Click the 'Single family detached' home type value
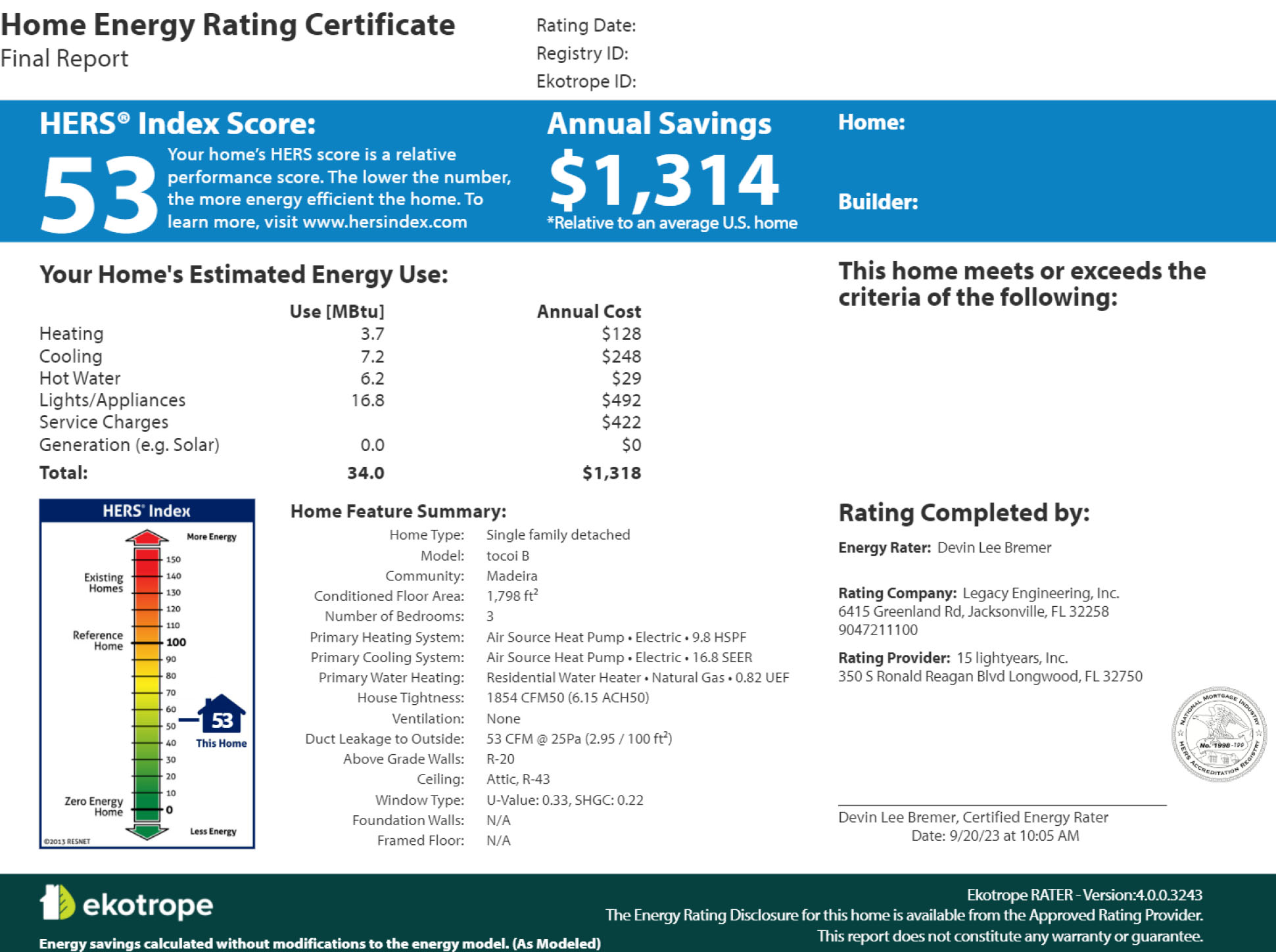The width and height of the screenshot is (1276, 952). click(558, 535)
